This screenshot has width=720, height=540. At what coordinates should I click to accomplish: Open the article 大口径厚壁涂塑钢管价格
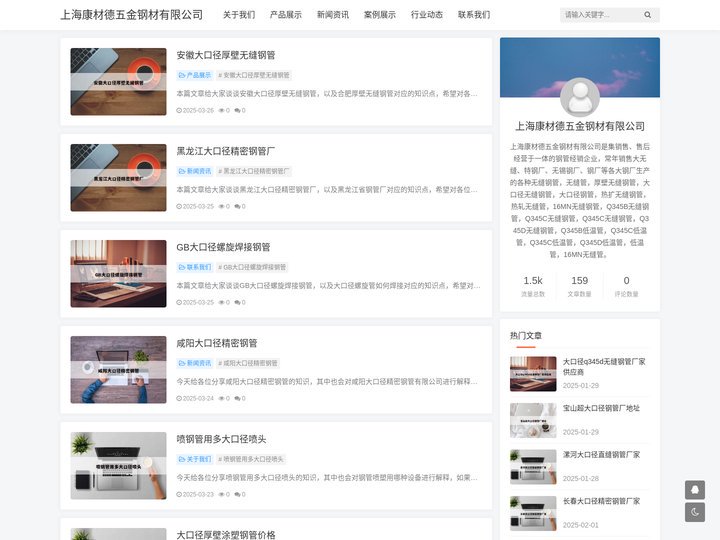225,534
